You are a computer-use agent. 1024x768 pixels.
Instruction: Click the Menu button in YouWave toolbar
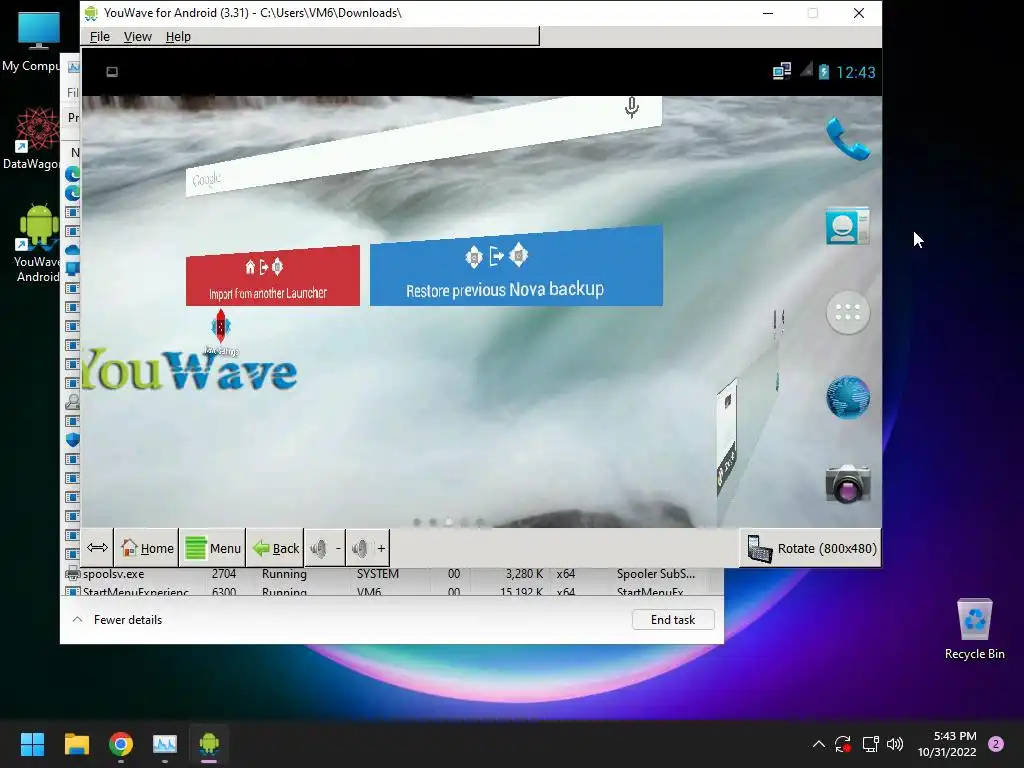pyautogui.click(x=213, y=548)
